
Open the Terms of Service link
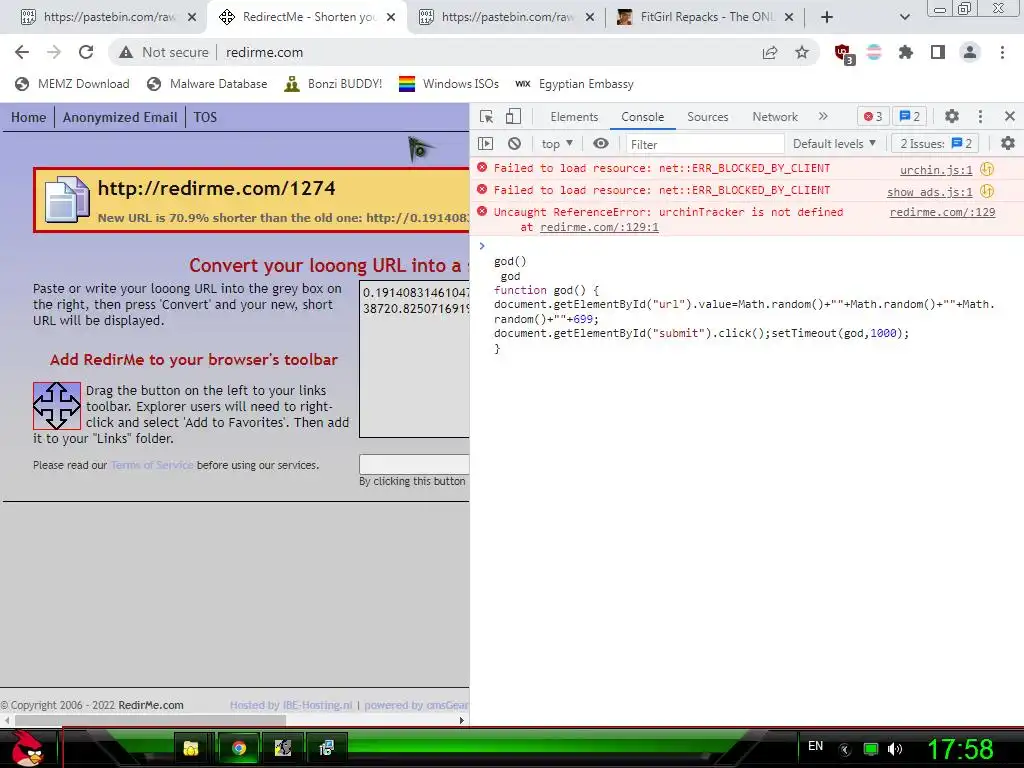click(152, 465)
